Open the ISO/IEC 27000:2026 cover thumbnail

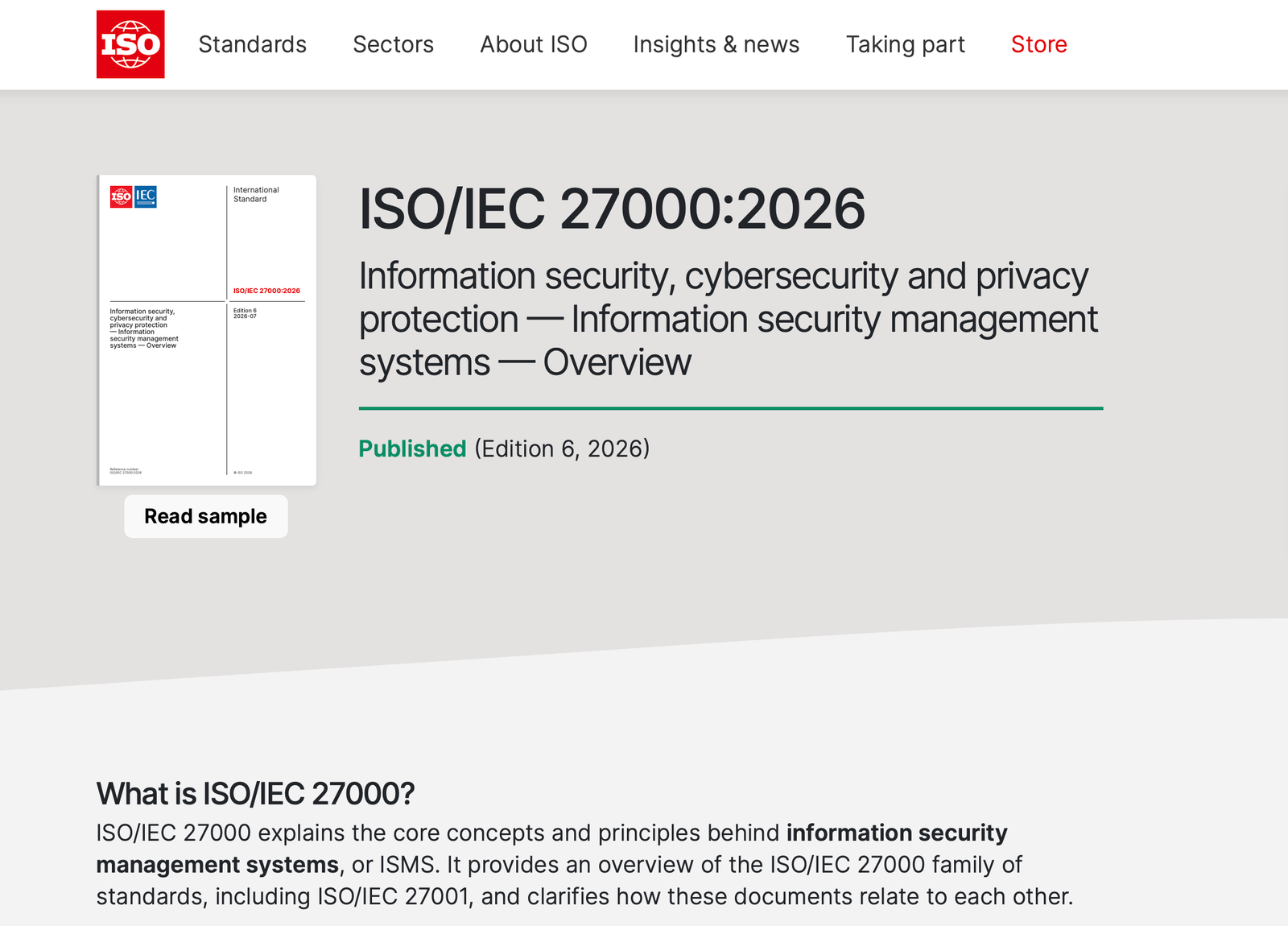click(207, 330)
